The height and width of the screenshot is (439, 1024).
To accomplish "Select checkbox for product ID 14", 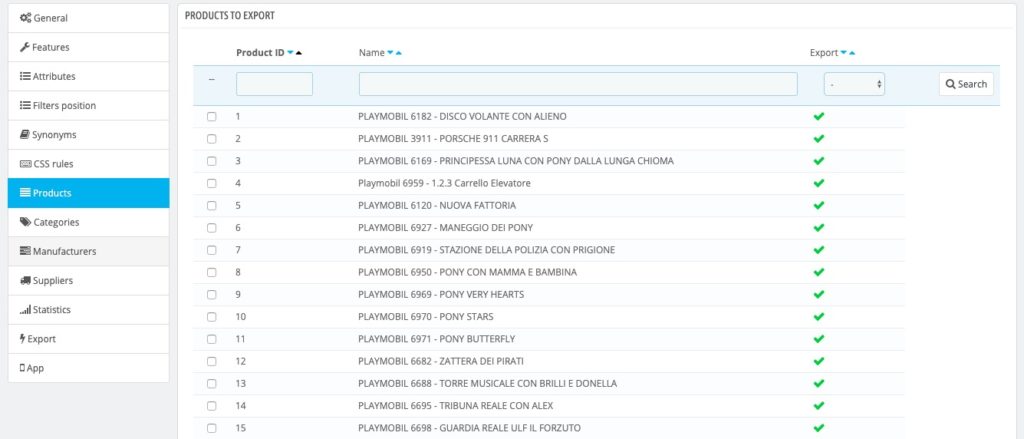I will click(x=212, y=405).
